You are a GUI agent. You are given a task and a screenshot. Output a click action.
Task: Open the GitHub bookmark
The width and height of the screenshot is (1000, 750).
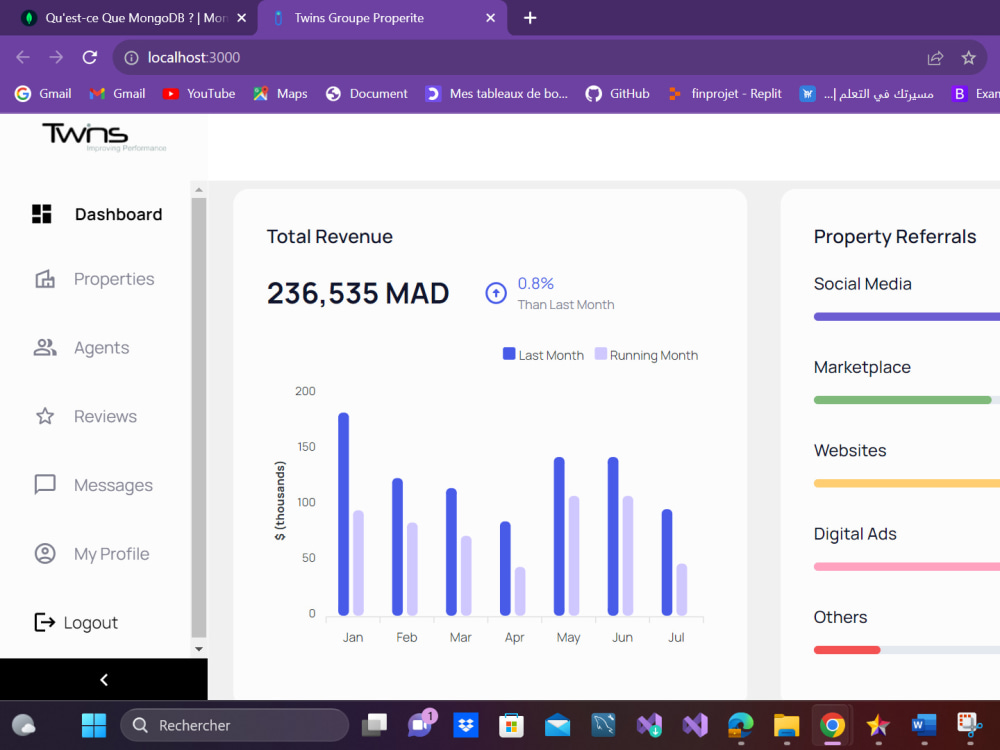(x=617, y=94)
